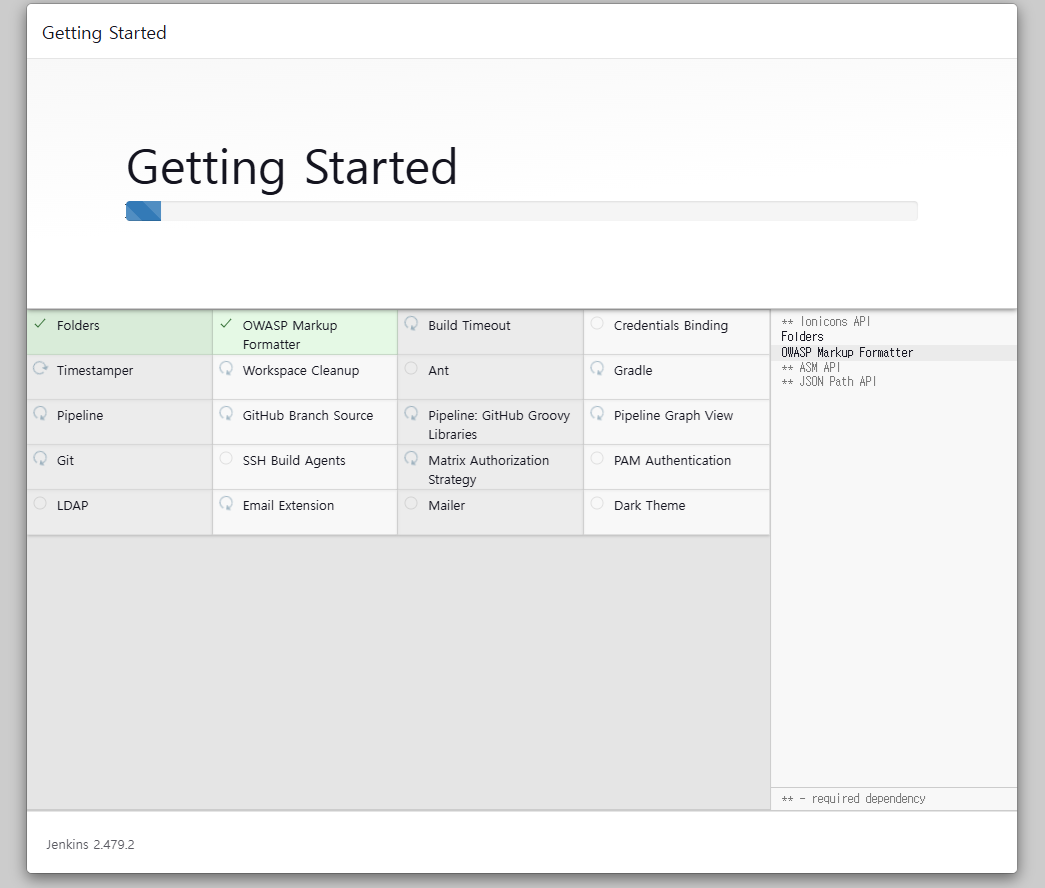This screenshot has width=1045, height=888.
Task: Select the Ant plugin label
Action: (439, 370)
